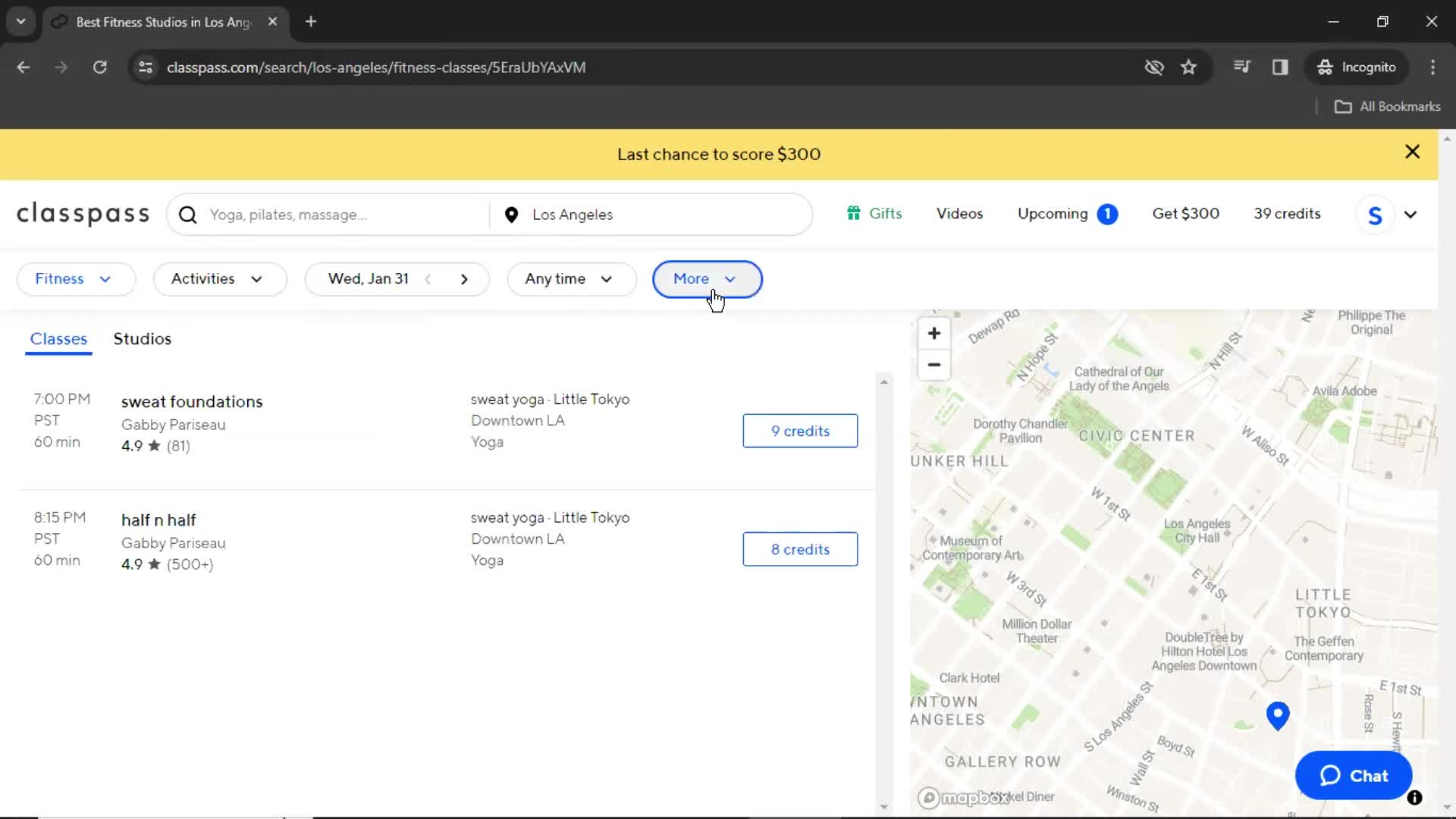The height and width of the screenshot is (819, 1456).
Task: Open the Incognito profile indicator
Action: point(1357,67)
